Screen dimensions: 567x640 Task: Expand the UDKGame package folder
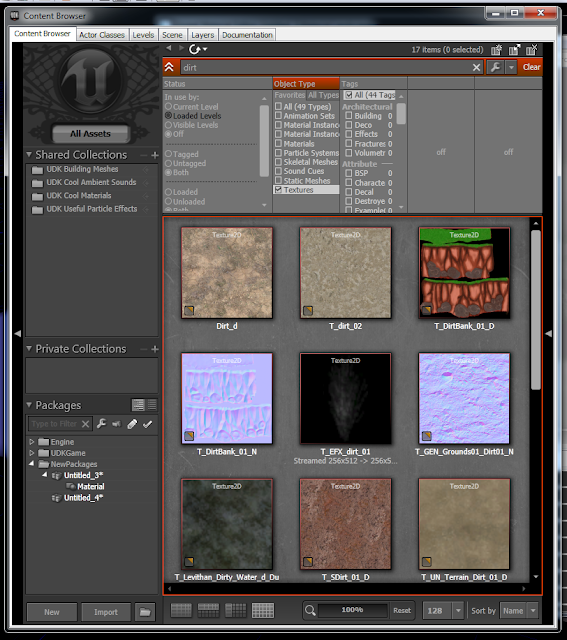point(32,453)
